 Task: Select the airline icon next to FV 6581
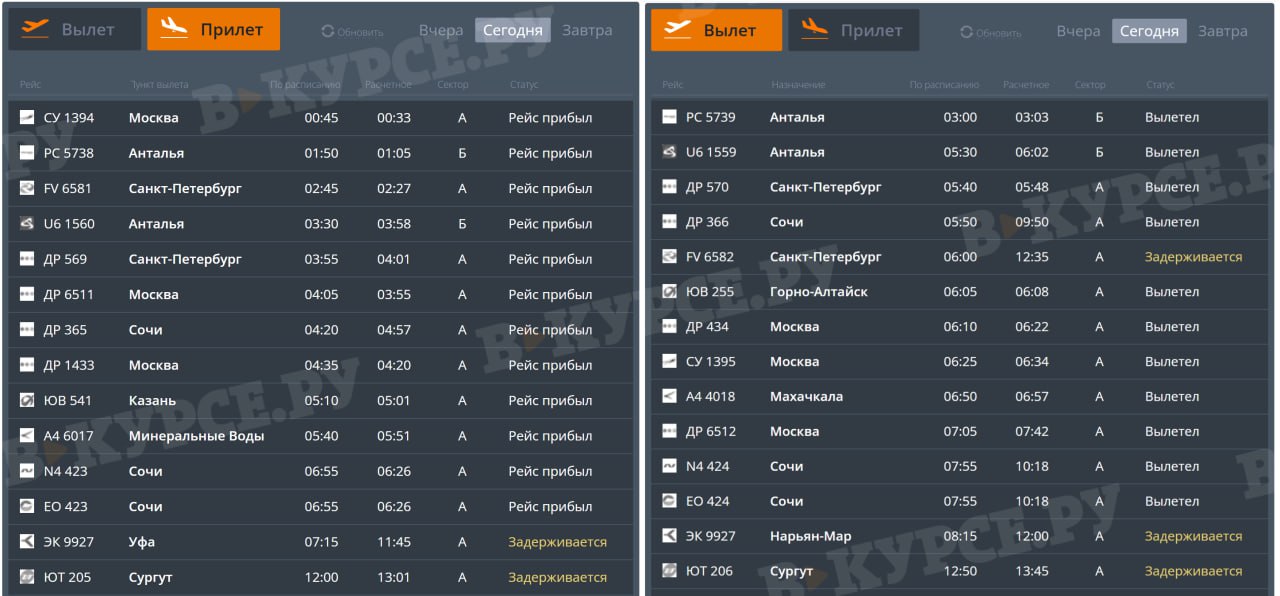point(27,189)
